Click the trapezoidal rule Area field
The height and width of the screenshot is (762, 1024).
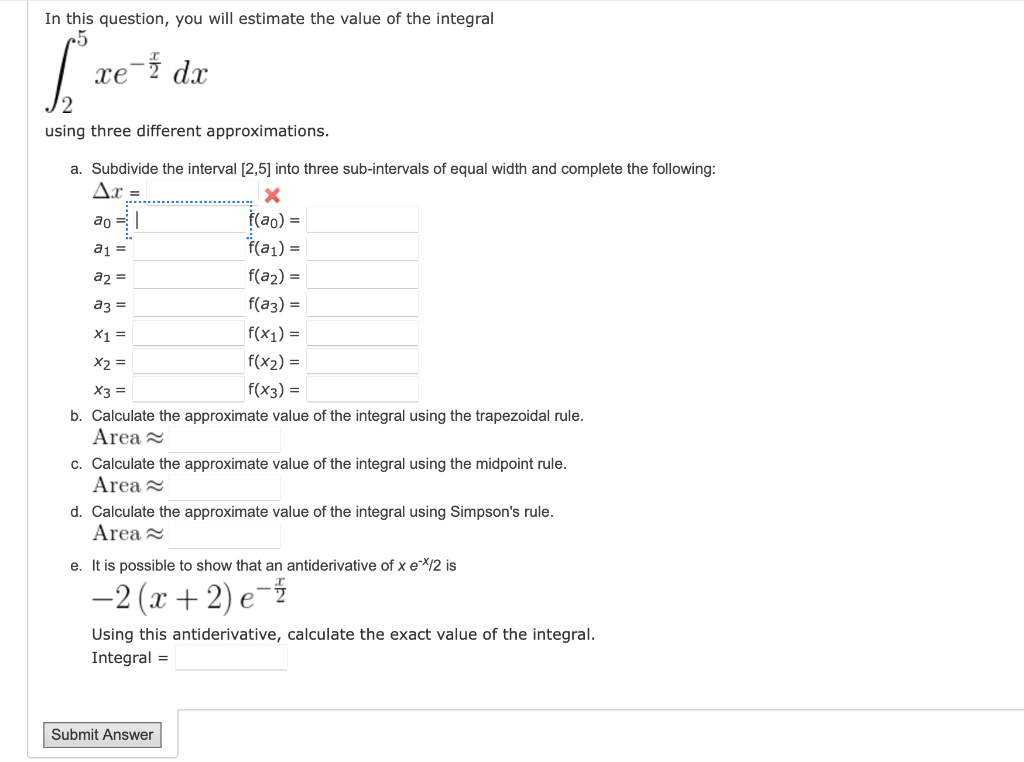[x=224, y=437]
